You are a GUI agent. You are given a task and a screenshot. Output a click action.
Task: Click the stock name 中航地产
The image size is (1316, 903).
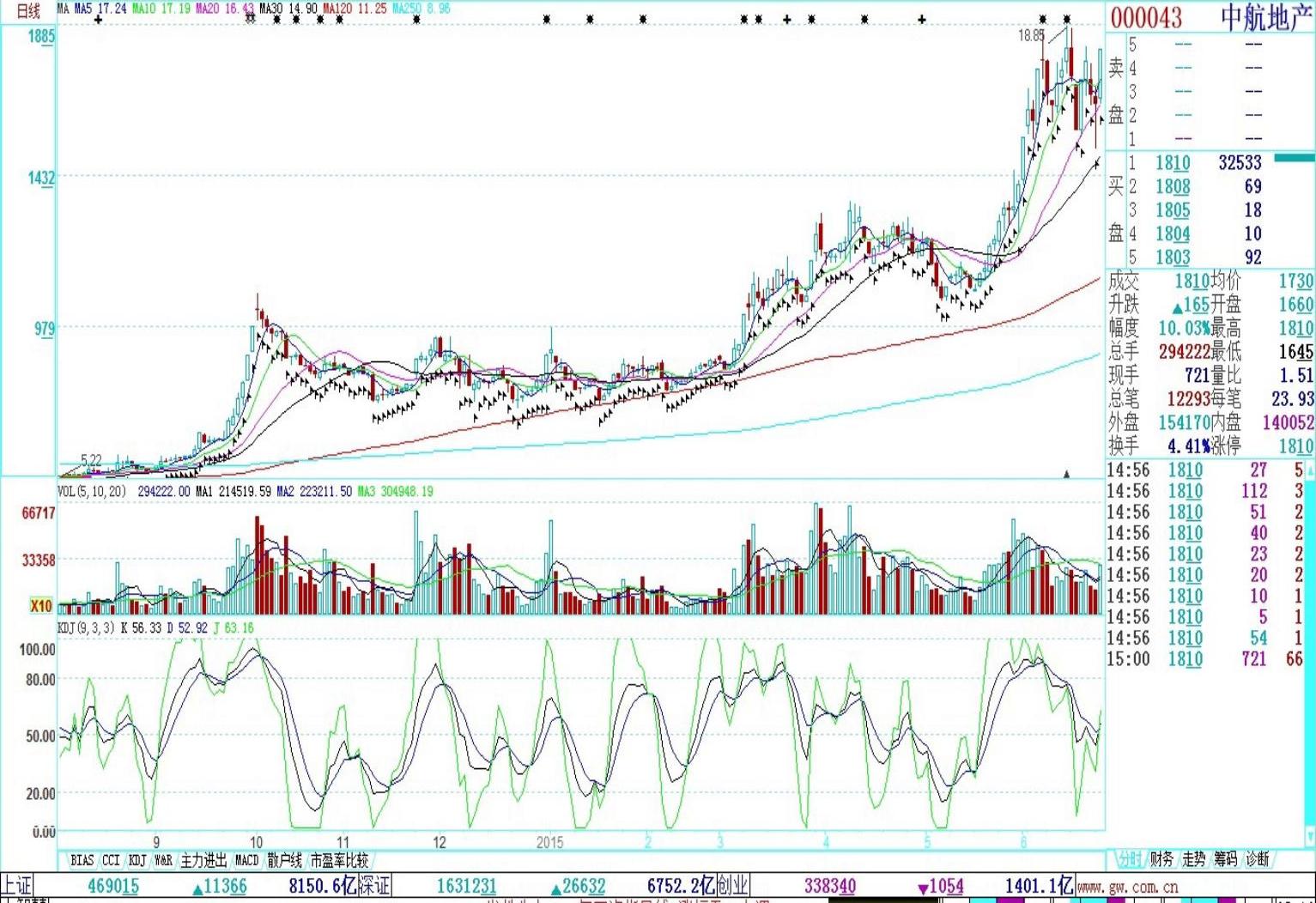pos(1266,17)
